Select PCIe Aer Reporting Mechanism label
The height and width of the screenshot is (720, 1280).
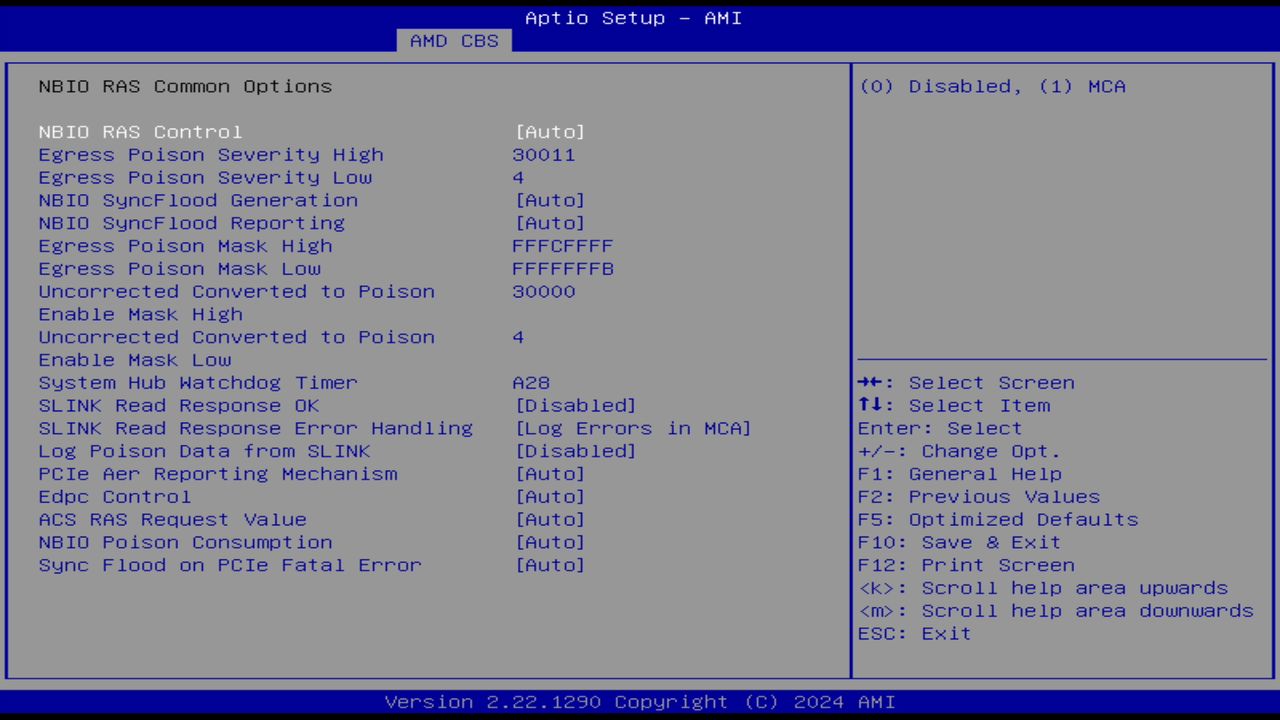coord(218,474)
